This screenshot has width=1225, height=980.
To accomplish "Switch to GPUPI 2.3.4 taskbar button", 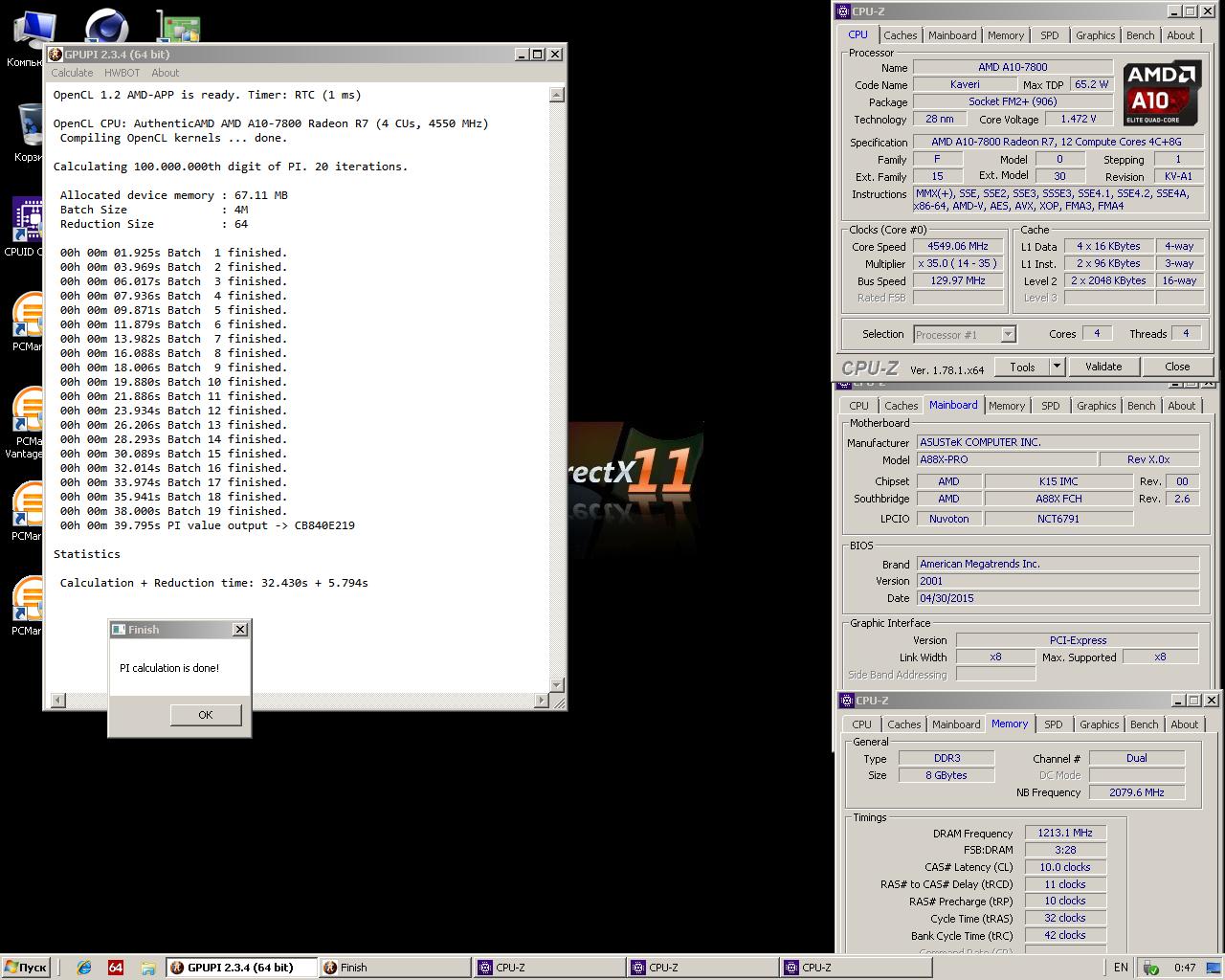I will (241, 968).
